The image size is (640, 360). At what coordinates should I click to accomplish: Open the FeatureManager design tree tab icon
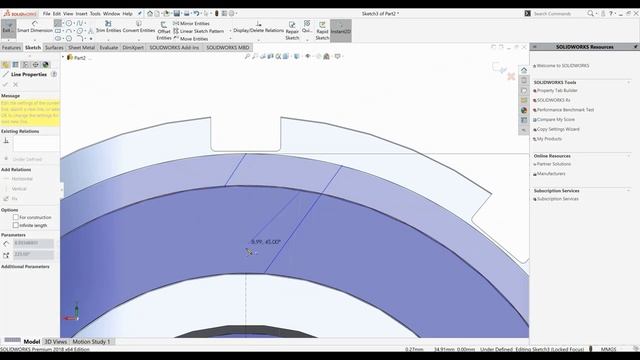tap(5, 64)
